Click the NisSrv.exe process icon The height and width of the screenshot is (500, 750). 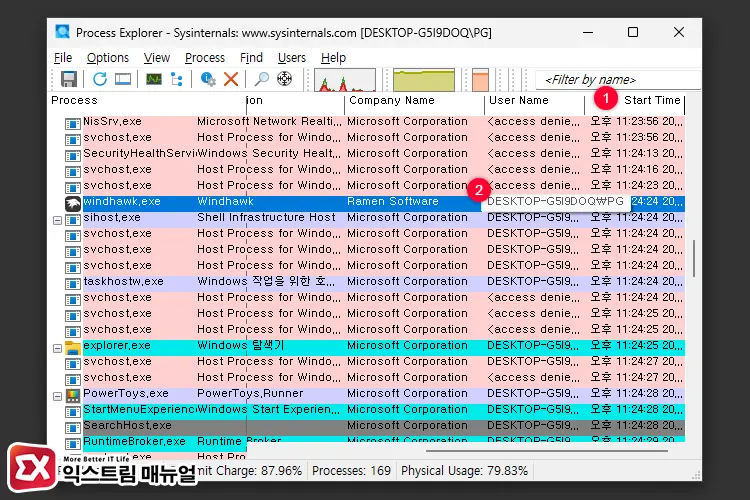[73, 123]
